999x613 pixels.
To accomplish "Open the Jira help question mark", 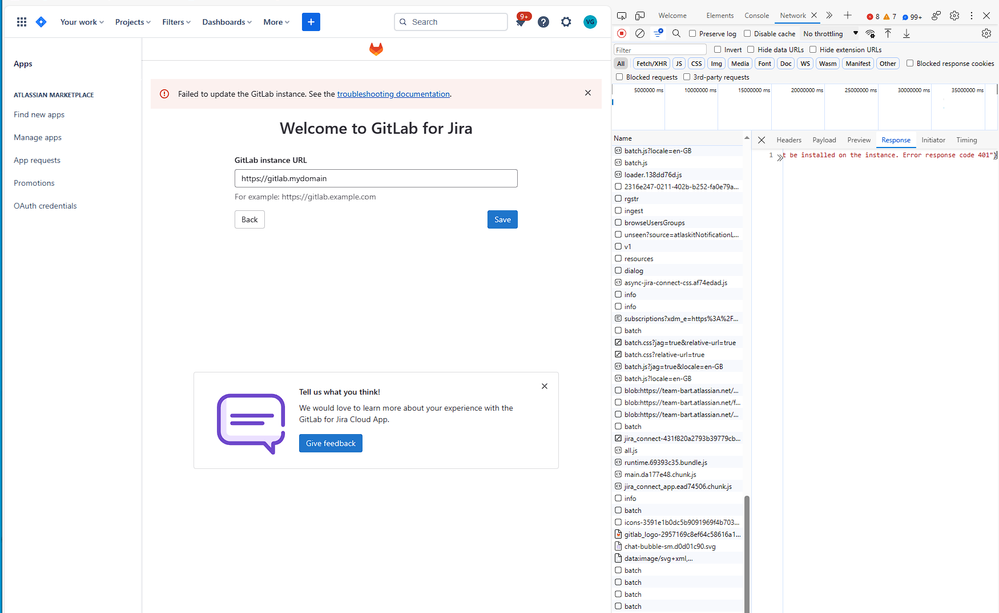I will click(x=543, y=22).
